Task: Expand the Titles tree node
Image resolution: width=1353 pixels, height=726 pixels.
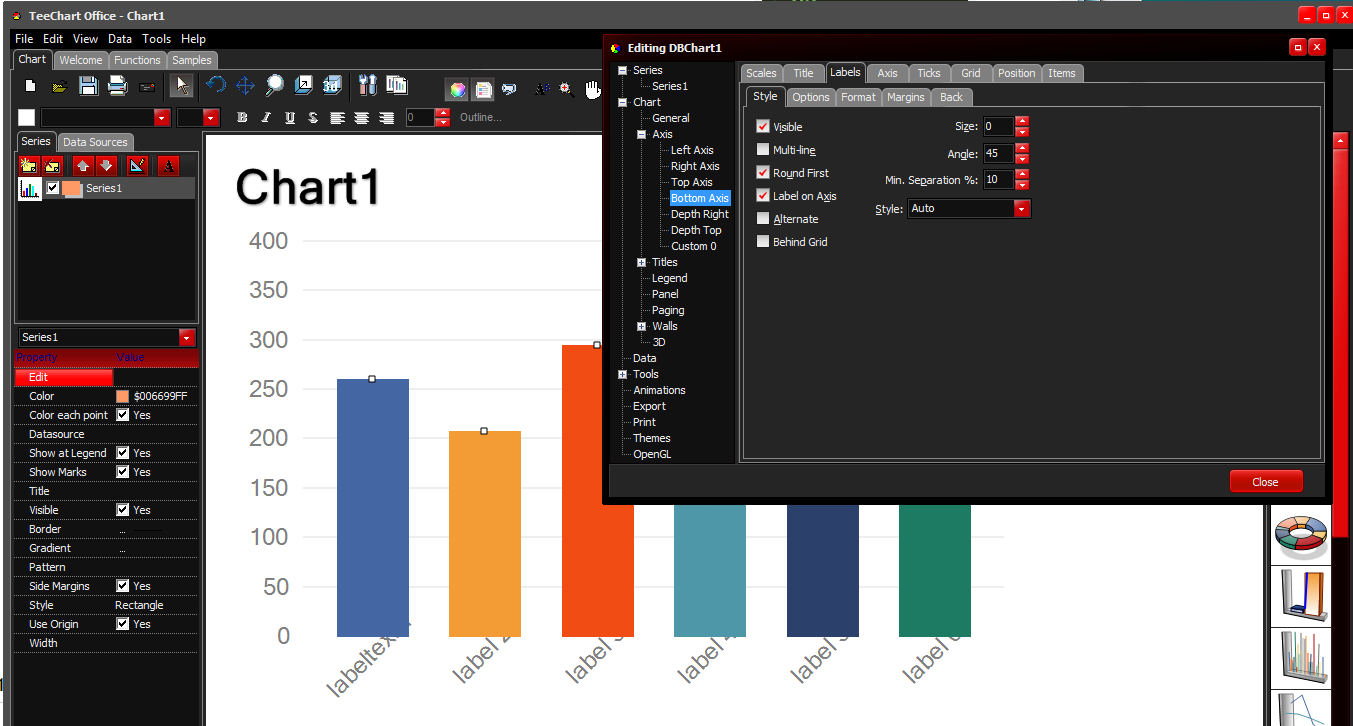Action: [642, 262]
